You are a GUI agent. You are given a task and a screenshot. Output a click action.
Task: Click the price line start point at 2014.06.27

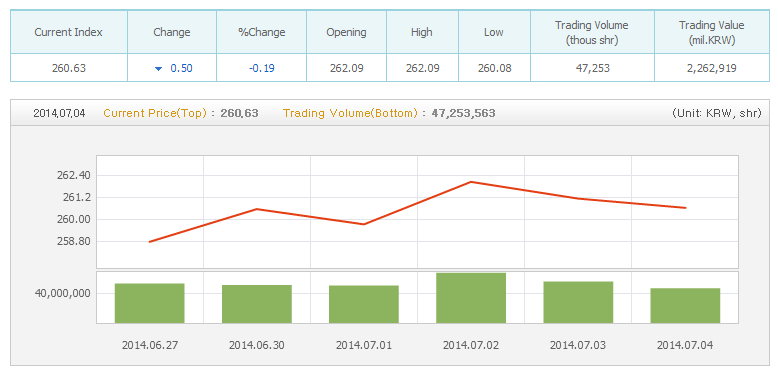(x=149, y=242)
